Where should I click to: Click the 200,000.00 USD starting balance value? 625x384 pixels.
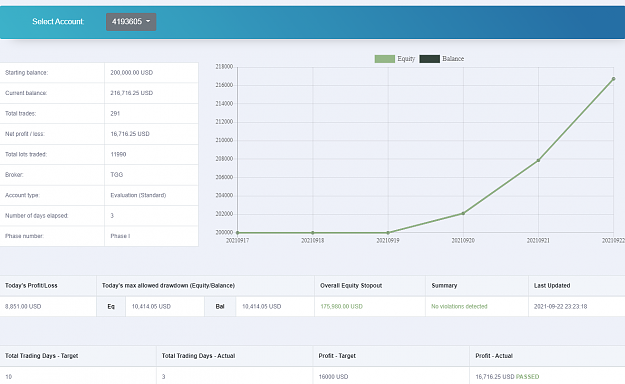(132, 73)
